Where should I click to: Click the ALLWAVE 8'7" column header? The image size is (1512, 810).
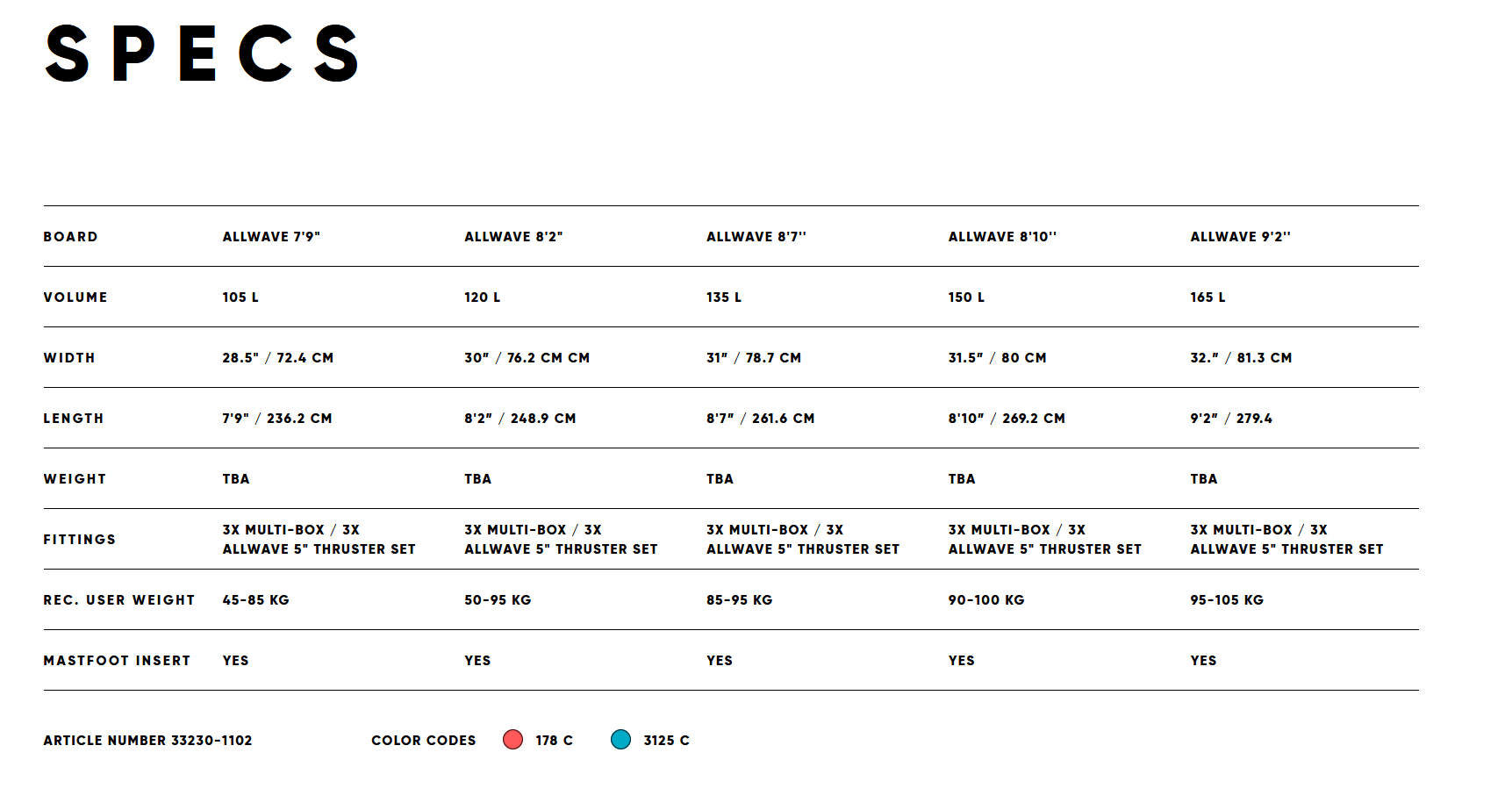click(x=756, y=237)
